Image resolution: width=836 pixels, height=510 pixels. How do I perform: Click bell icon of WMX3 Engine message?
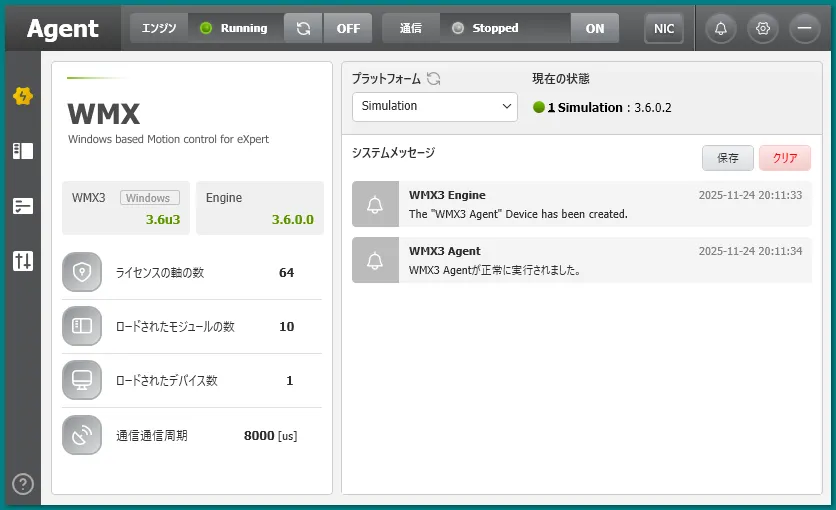coord(375,204)
